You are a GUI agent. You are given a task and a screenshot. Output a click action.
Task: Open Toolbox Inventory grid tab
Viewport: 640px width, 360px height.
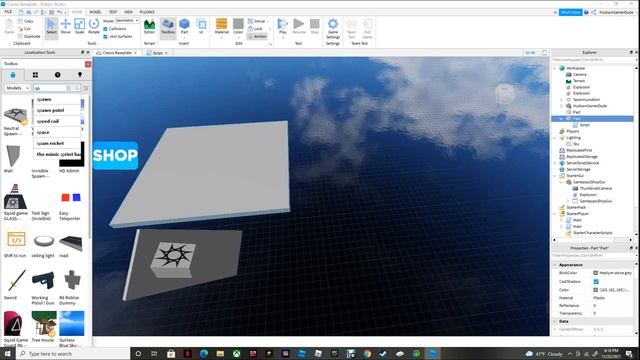[x=35, y=75]
